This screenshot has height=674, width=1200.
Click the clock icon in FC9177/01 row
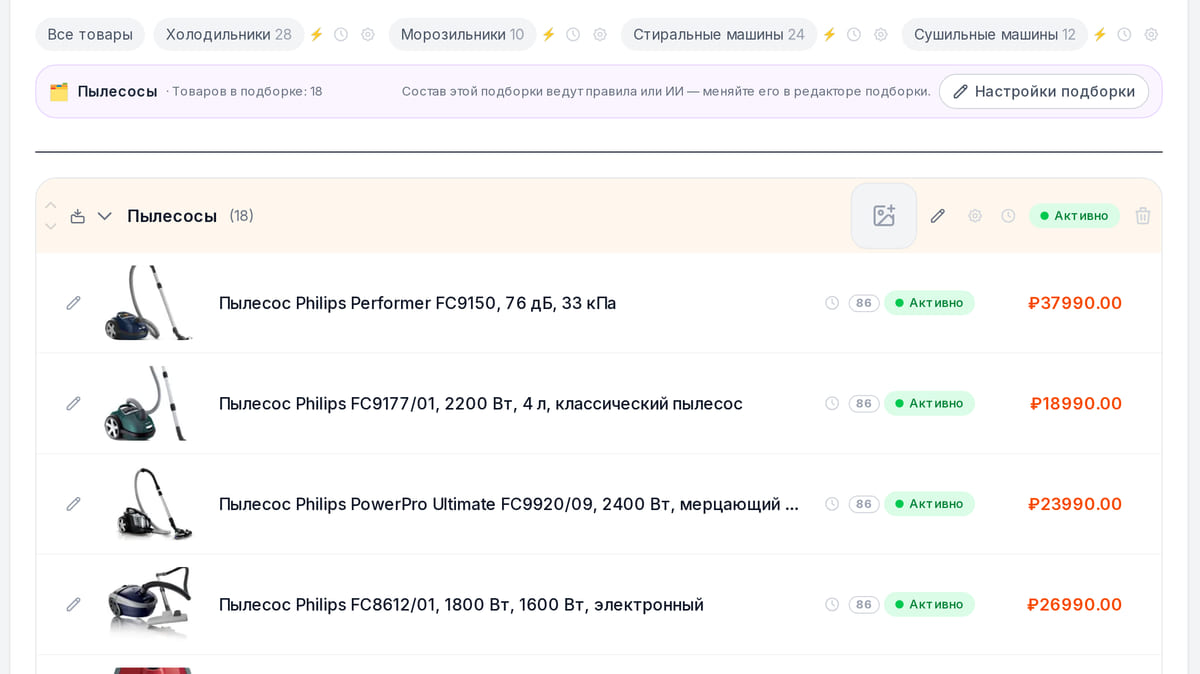pos(832,403)
